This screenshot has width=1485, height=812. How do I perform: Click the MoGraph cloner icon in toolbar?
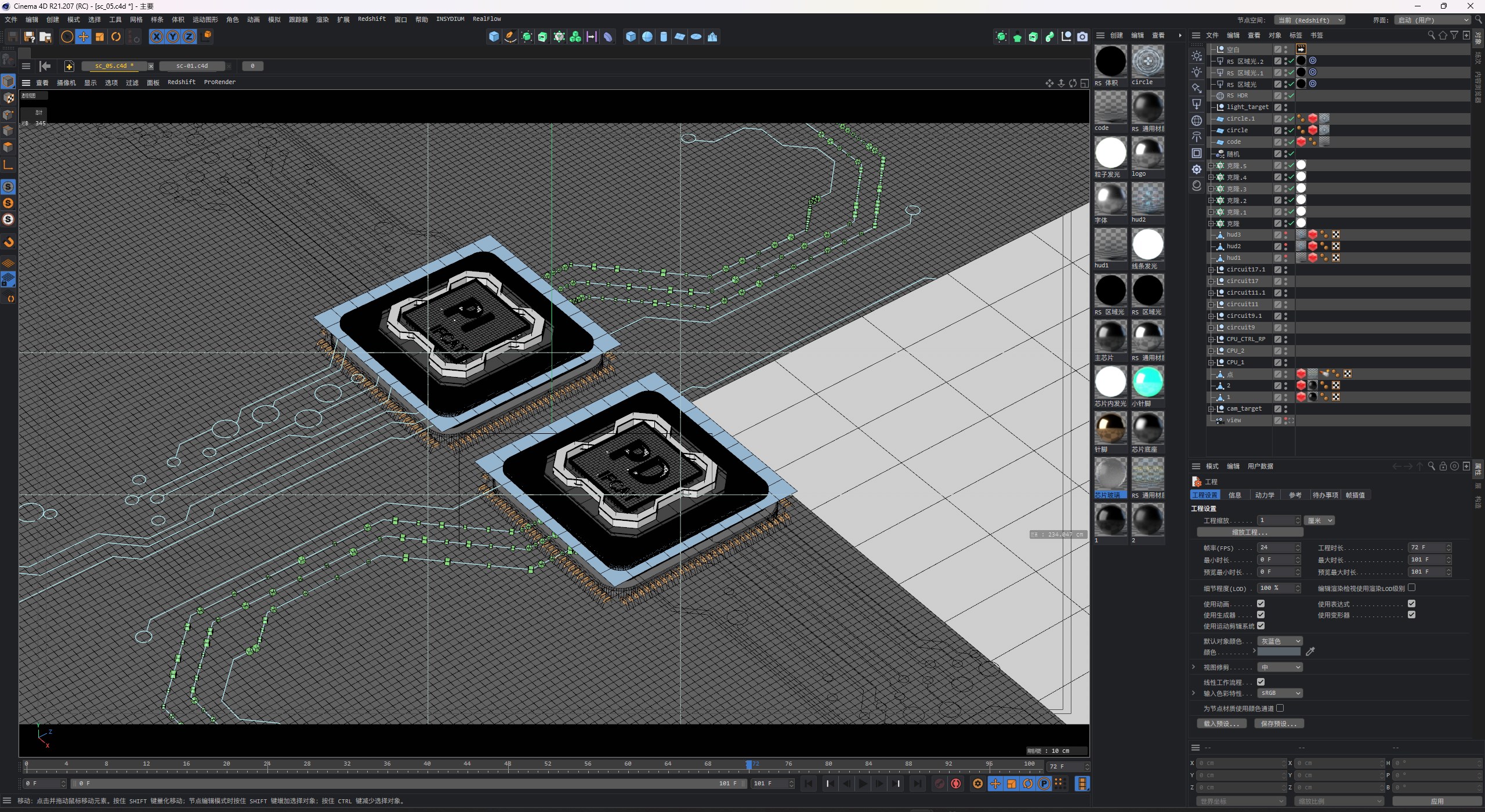point(559,37)
